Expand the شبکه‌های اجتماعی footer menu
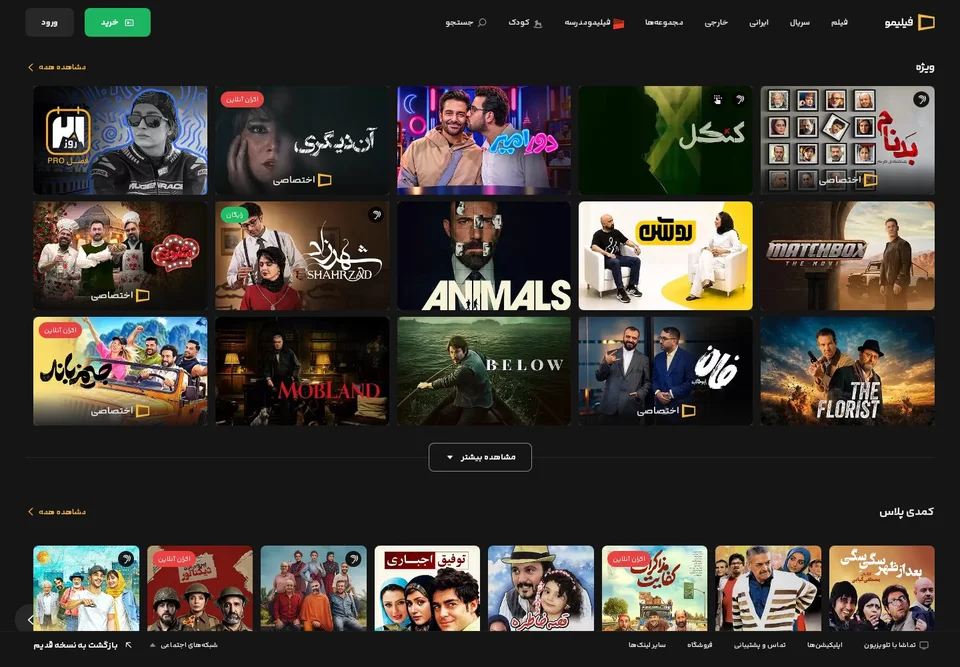Viewport: 960px width, 667px height. point(184,645)
